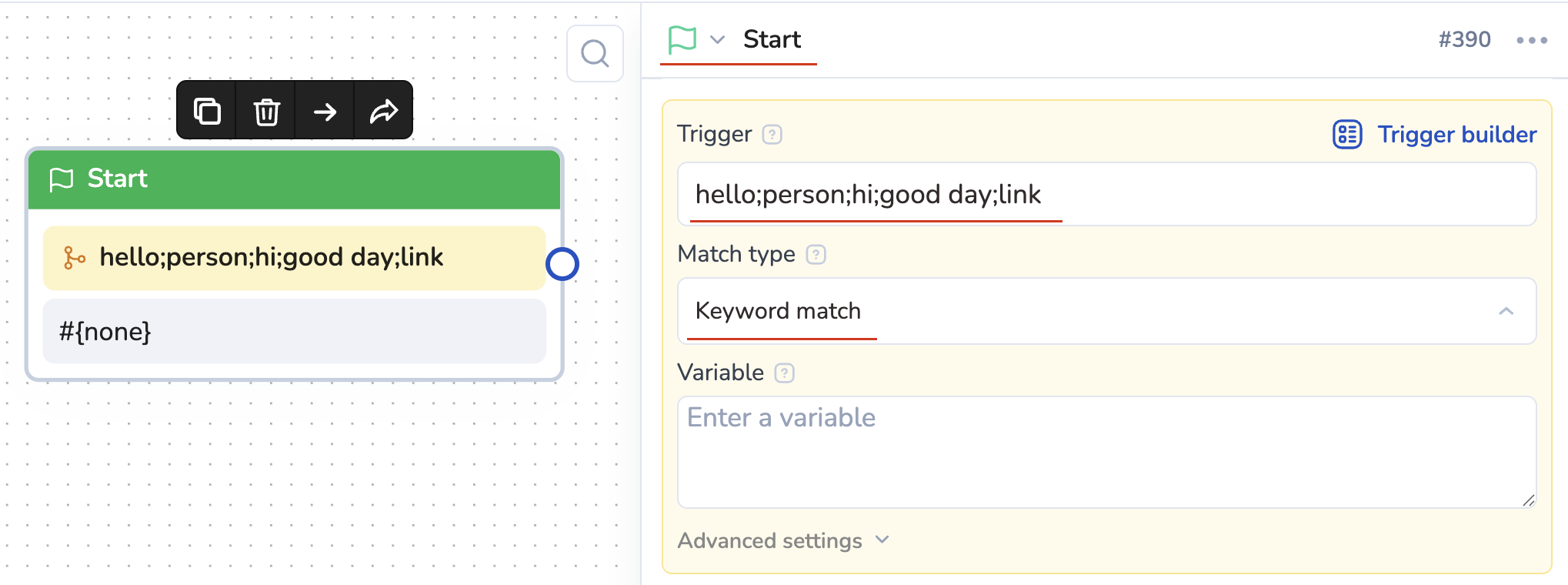Open the Keyword match dropdown

(1106, 311)
